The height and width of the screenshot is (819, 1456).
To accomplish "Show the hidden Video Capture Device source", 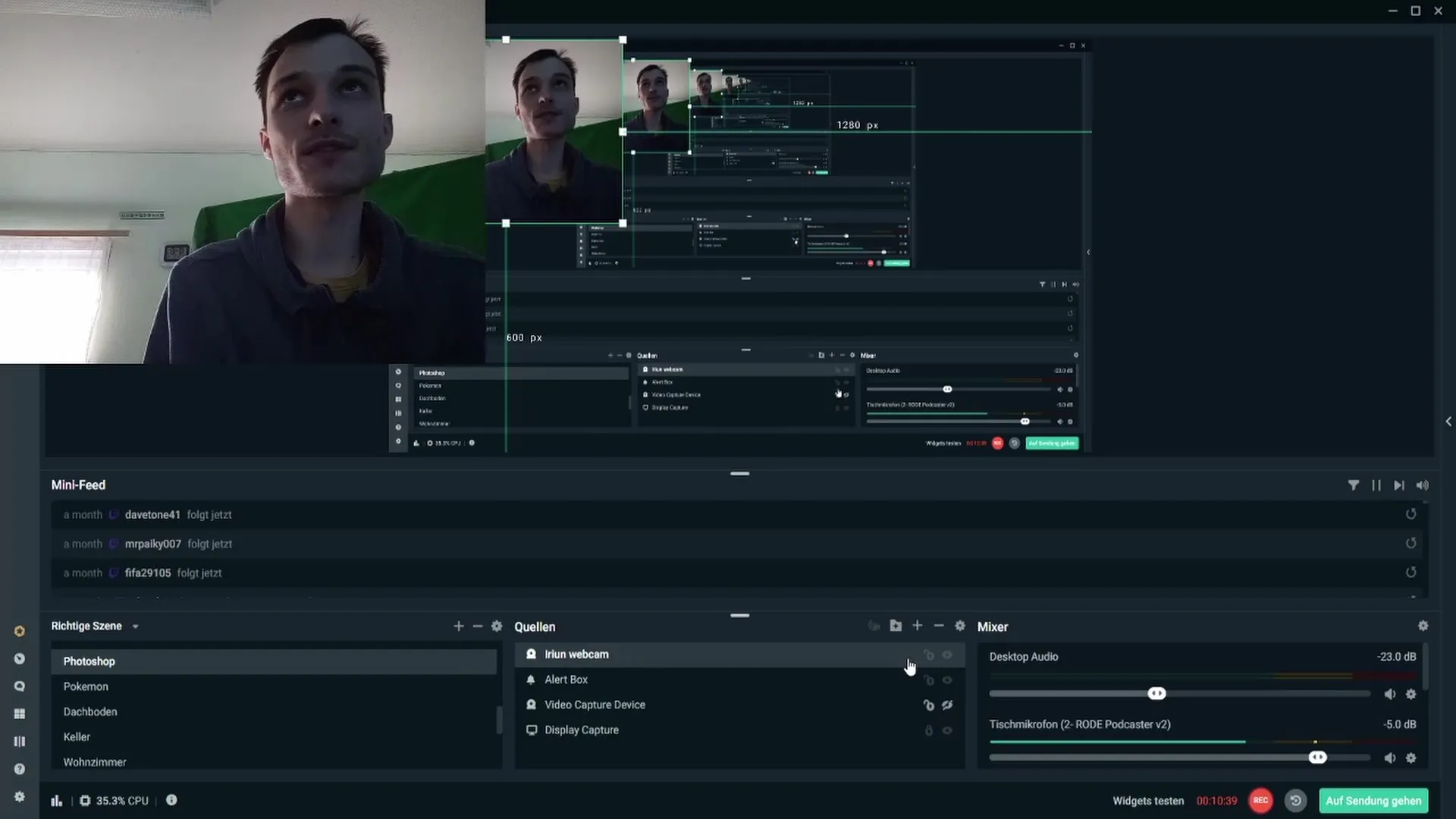I will tap(947, 705).
